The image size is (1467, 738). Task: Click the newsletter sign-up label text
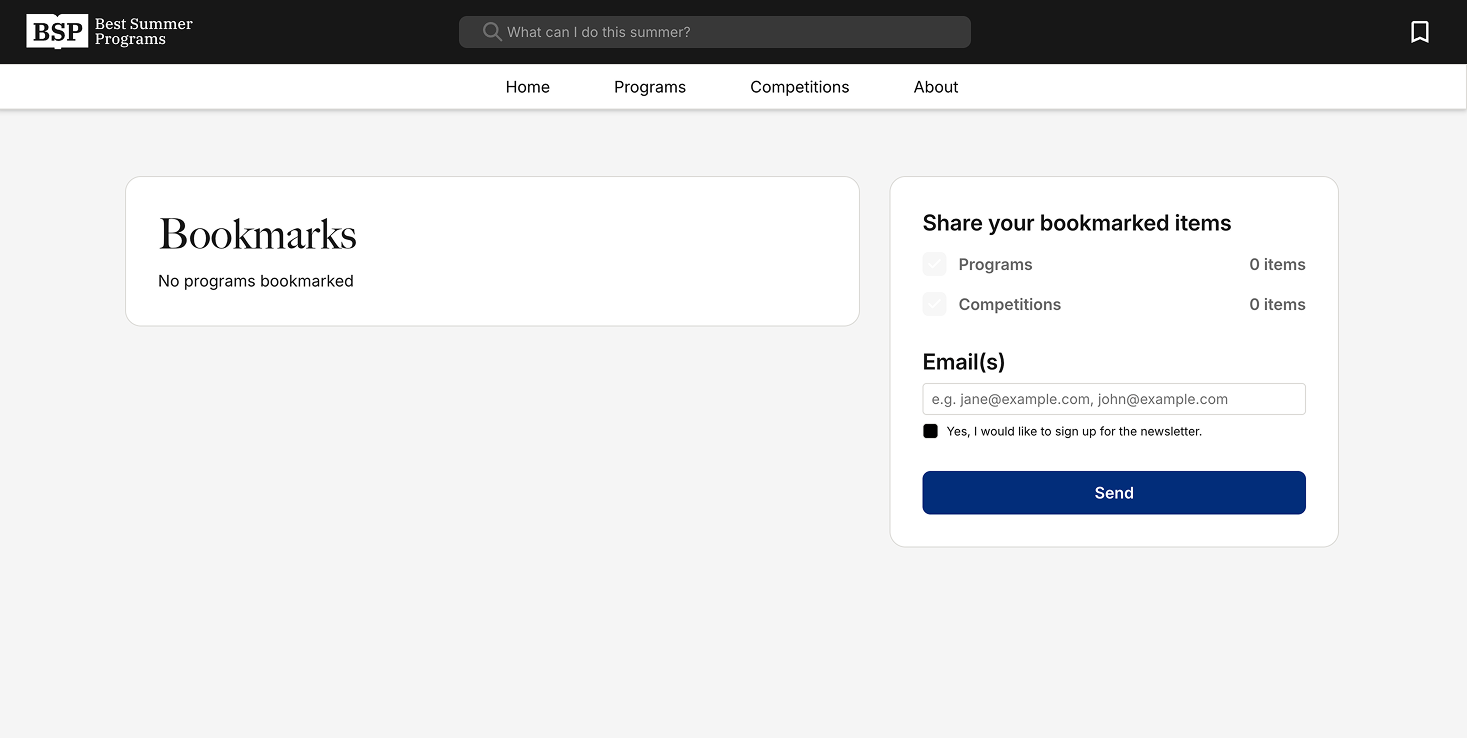1074,432
